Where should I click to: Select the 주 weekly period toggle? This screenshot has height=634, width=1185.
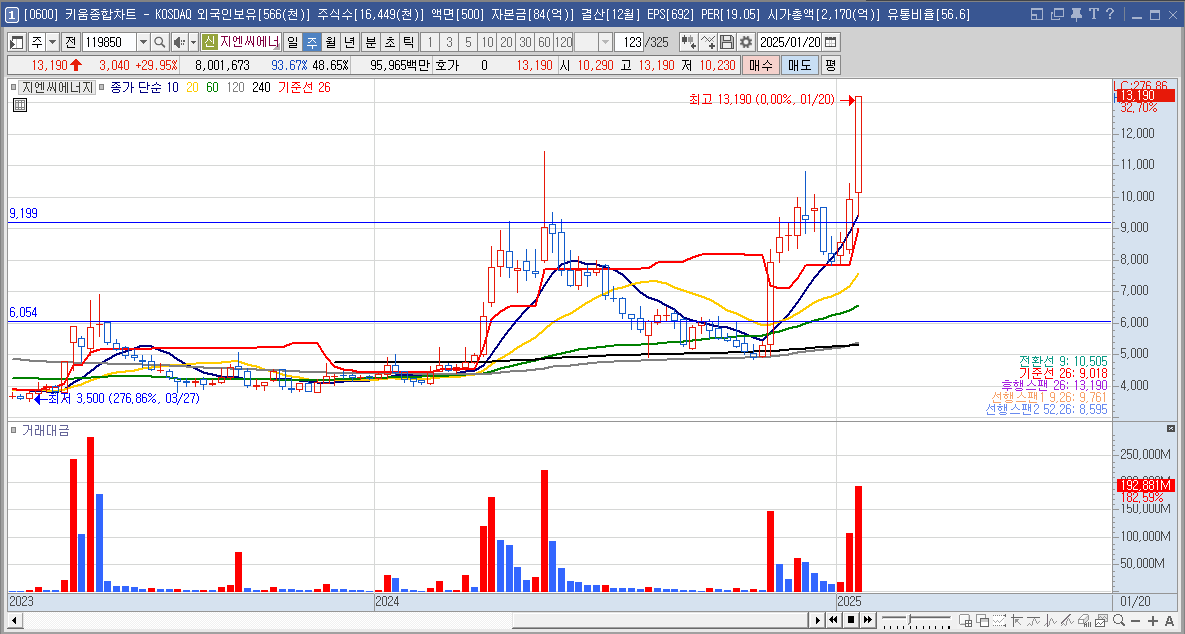tap(311, 42)
